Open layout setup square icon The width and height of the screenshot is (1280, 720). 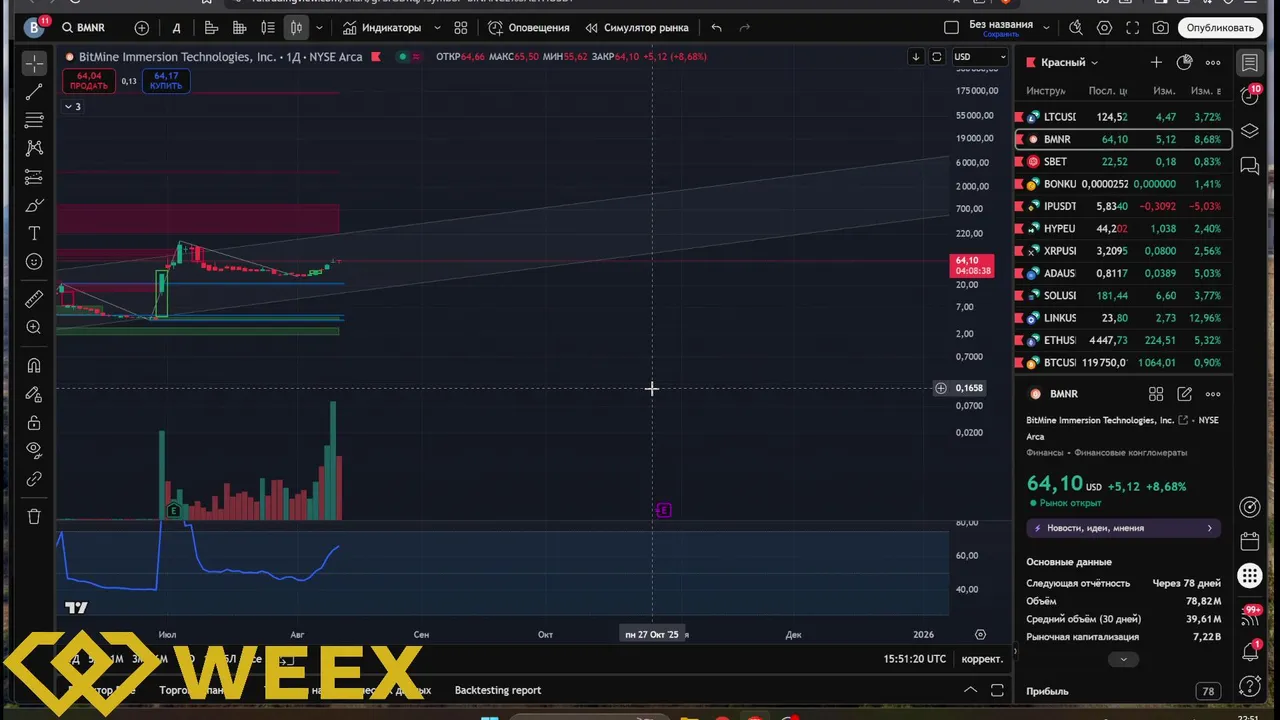[x=951, y=28]
